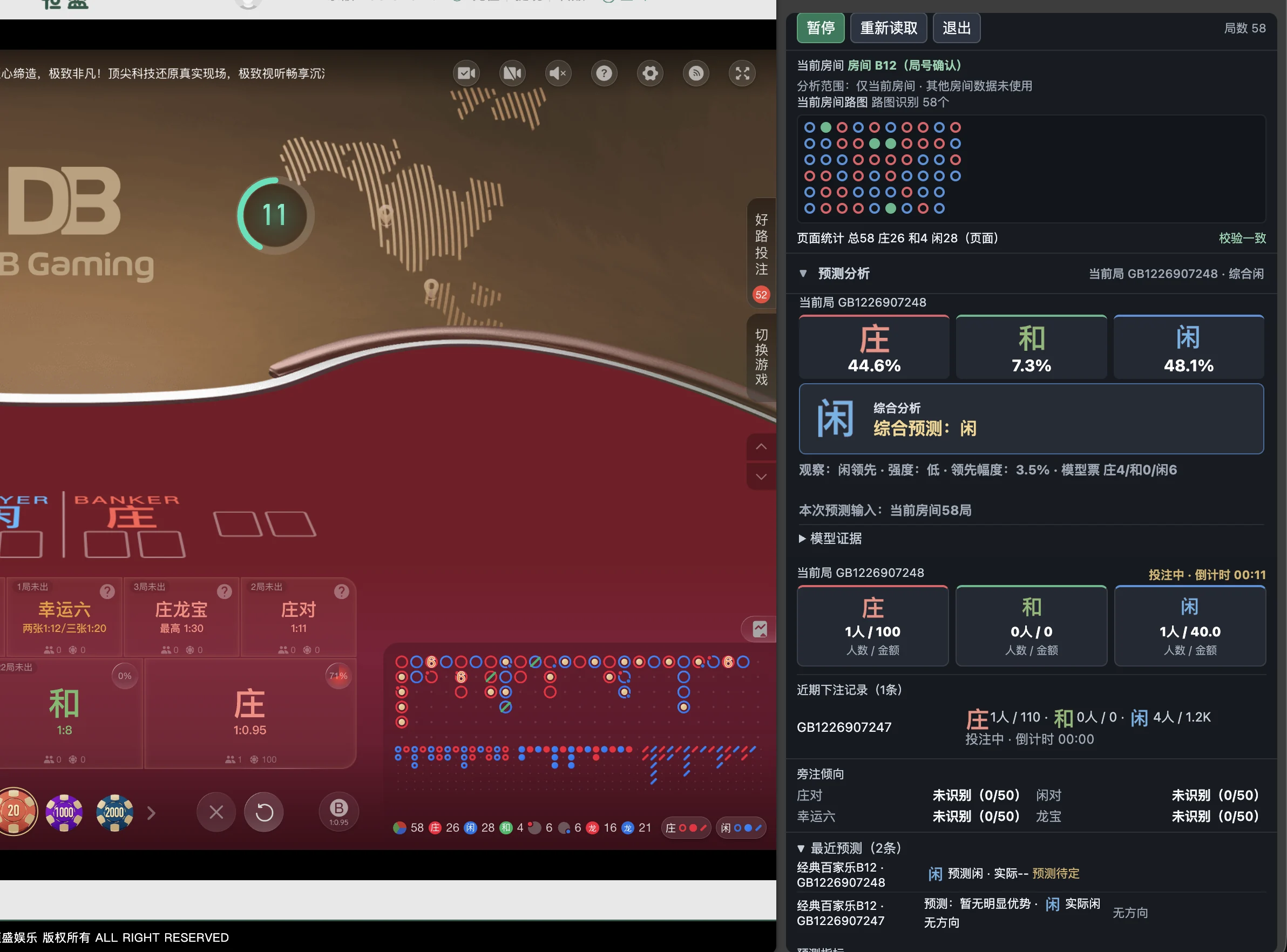Show more chips with the right arrow
The height and width of the screenshot is (952, 1287).
[x=152, y=813]
